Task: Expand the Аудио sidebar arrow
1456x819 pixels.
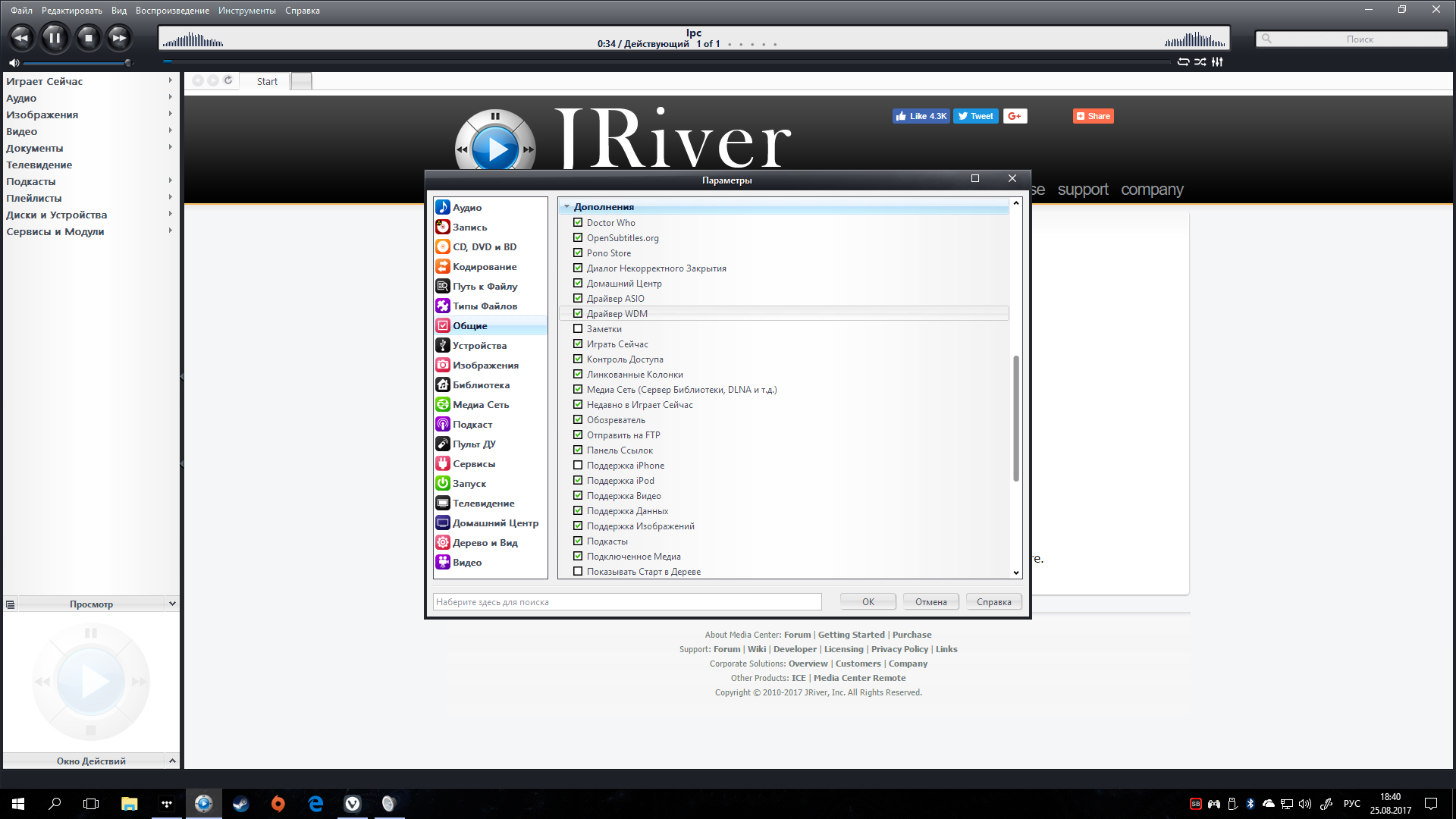Action: (x=170, y=97)
